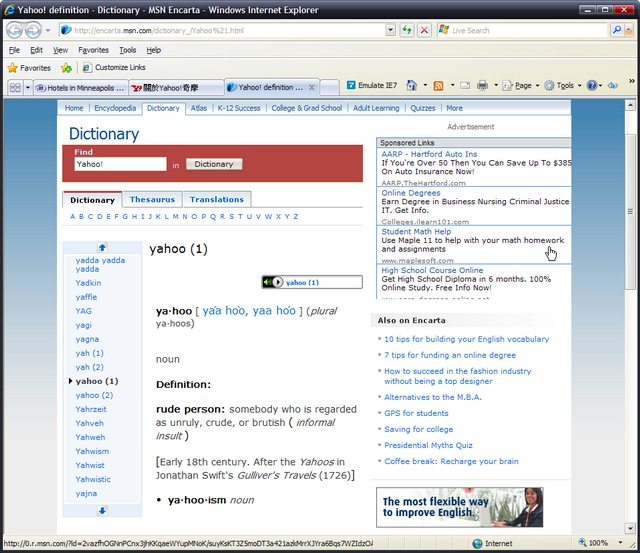640x553 pixels.
Task: Switch to the Yahoo! Chinese tab
Action: click(x=176, y=88)
